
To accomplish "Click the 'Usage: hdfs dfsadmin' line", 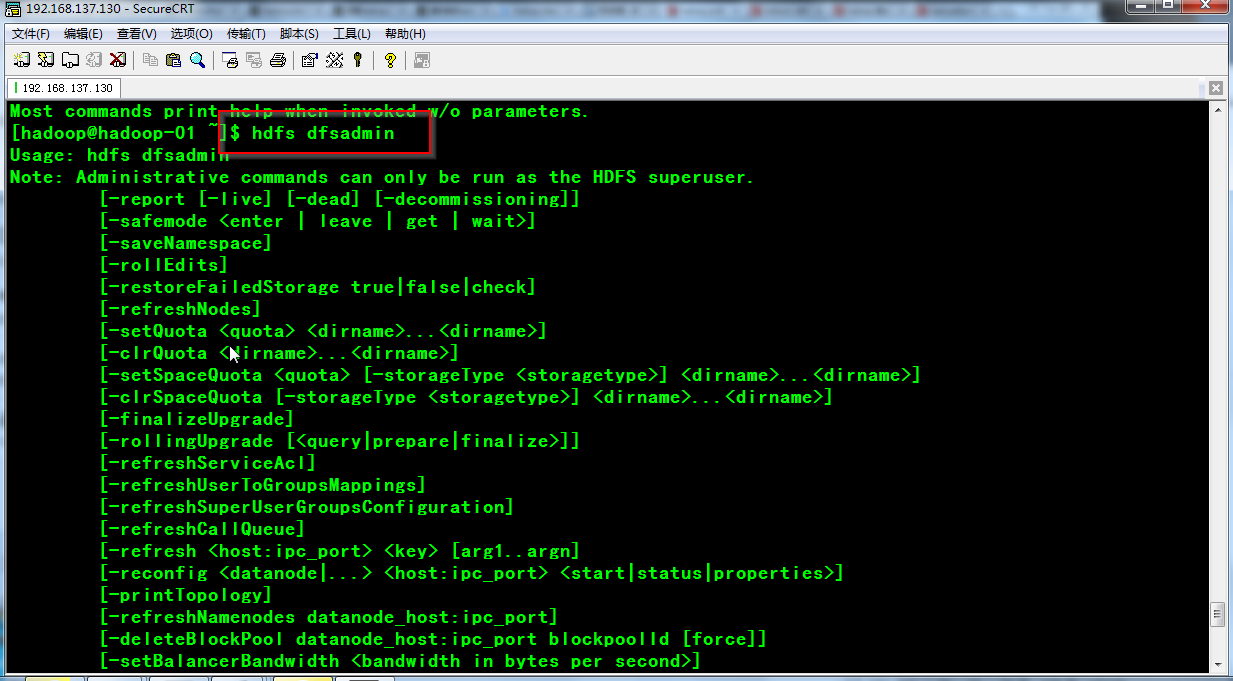I will 119,155.
